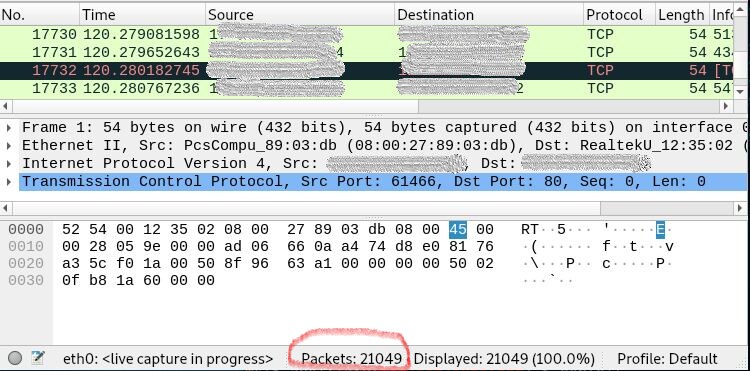Click the Source column header
This screenshot has height=371, width=750.
point(300,15)
